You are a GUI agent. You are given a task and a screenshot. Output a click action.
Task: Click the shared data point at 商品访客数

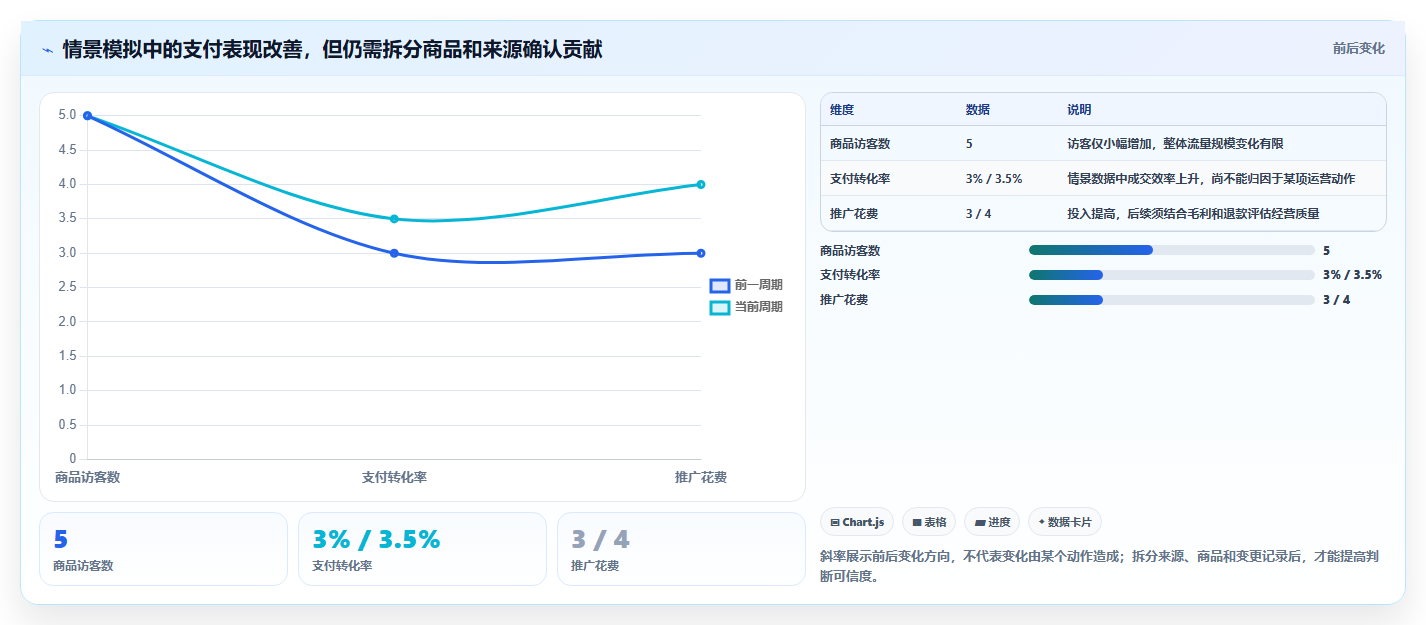click(x=87, y=116)
